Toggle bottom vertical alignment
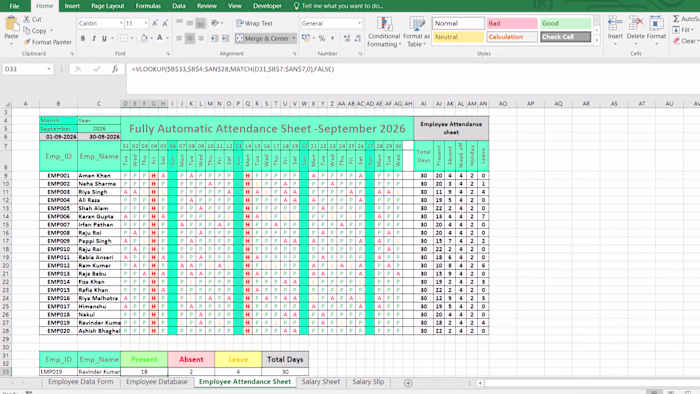The image size is (700, 394). (201, 23)
